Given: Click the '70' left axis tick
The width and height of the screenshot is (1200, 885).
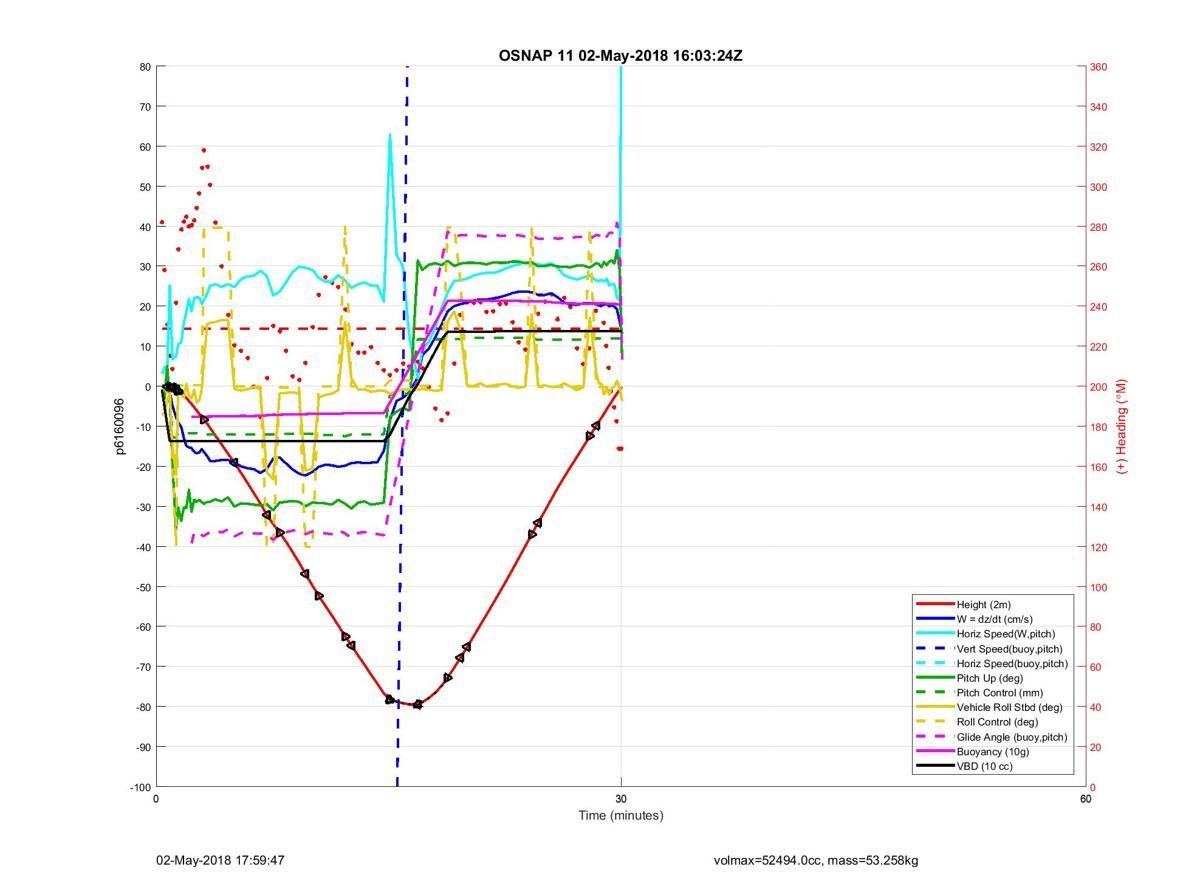Looking at the screenshot, I should 145,107.
